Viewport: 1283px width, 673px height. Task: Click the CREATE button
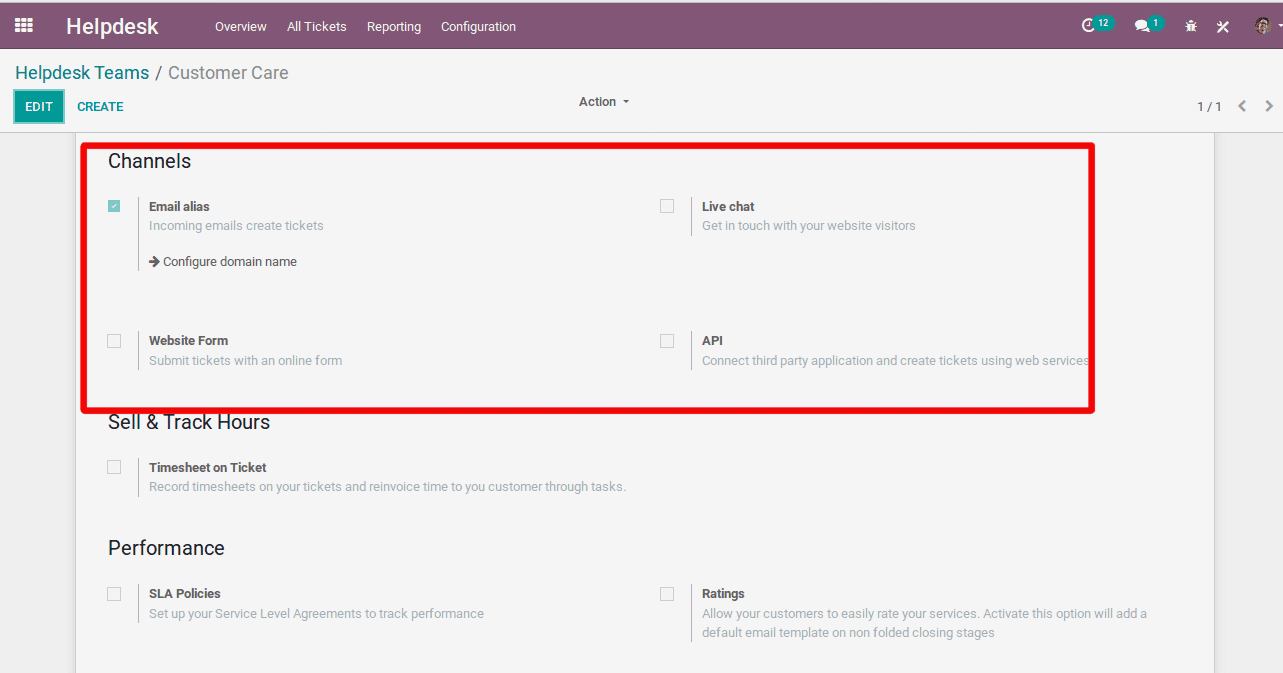(100, 107)
